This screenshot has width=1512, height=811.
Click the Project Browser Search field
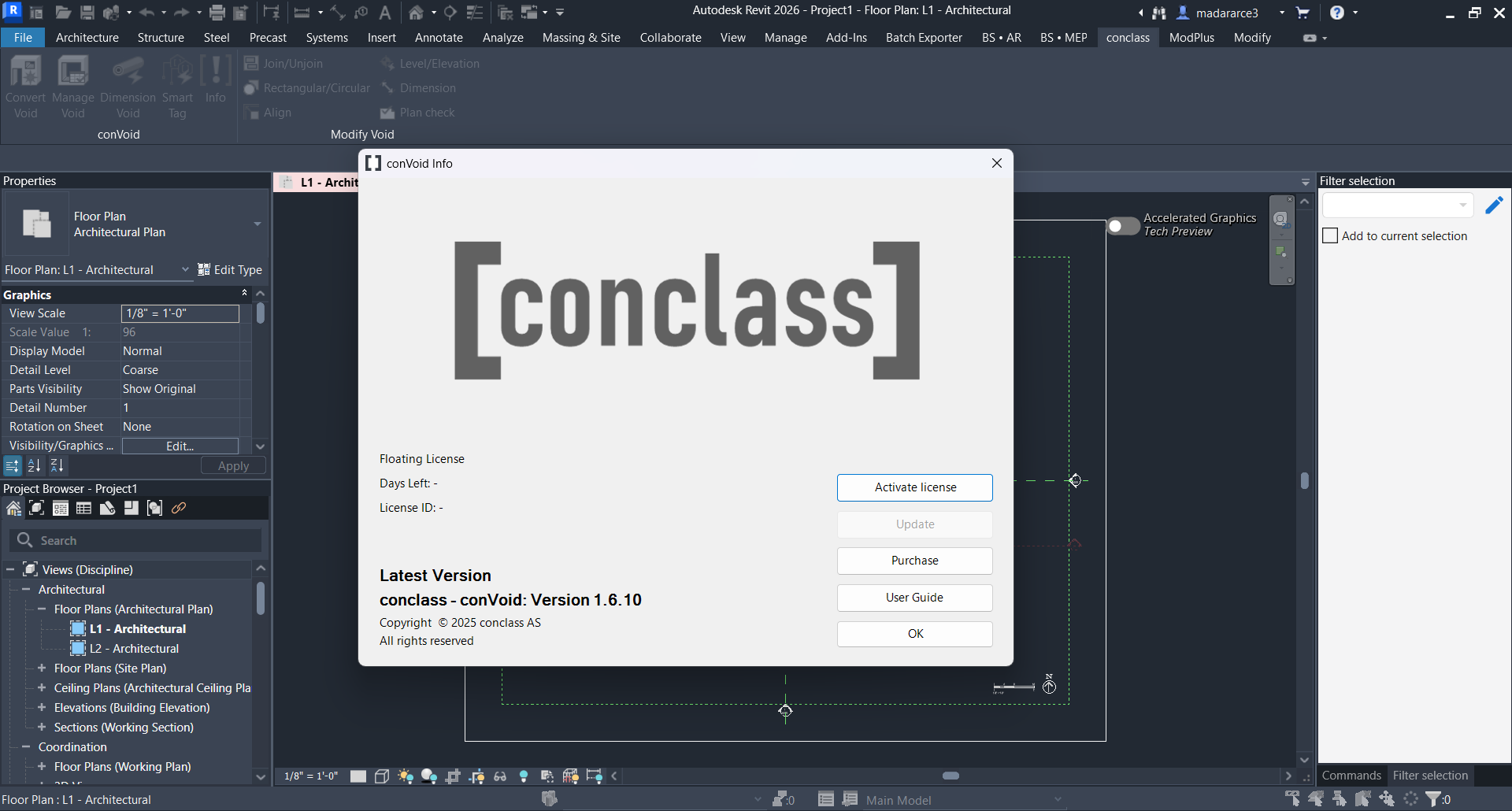click(135, 540)
